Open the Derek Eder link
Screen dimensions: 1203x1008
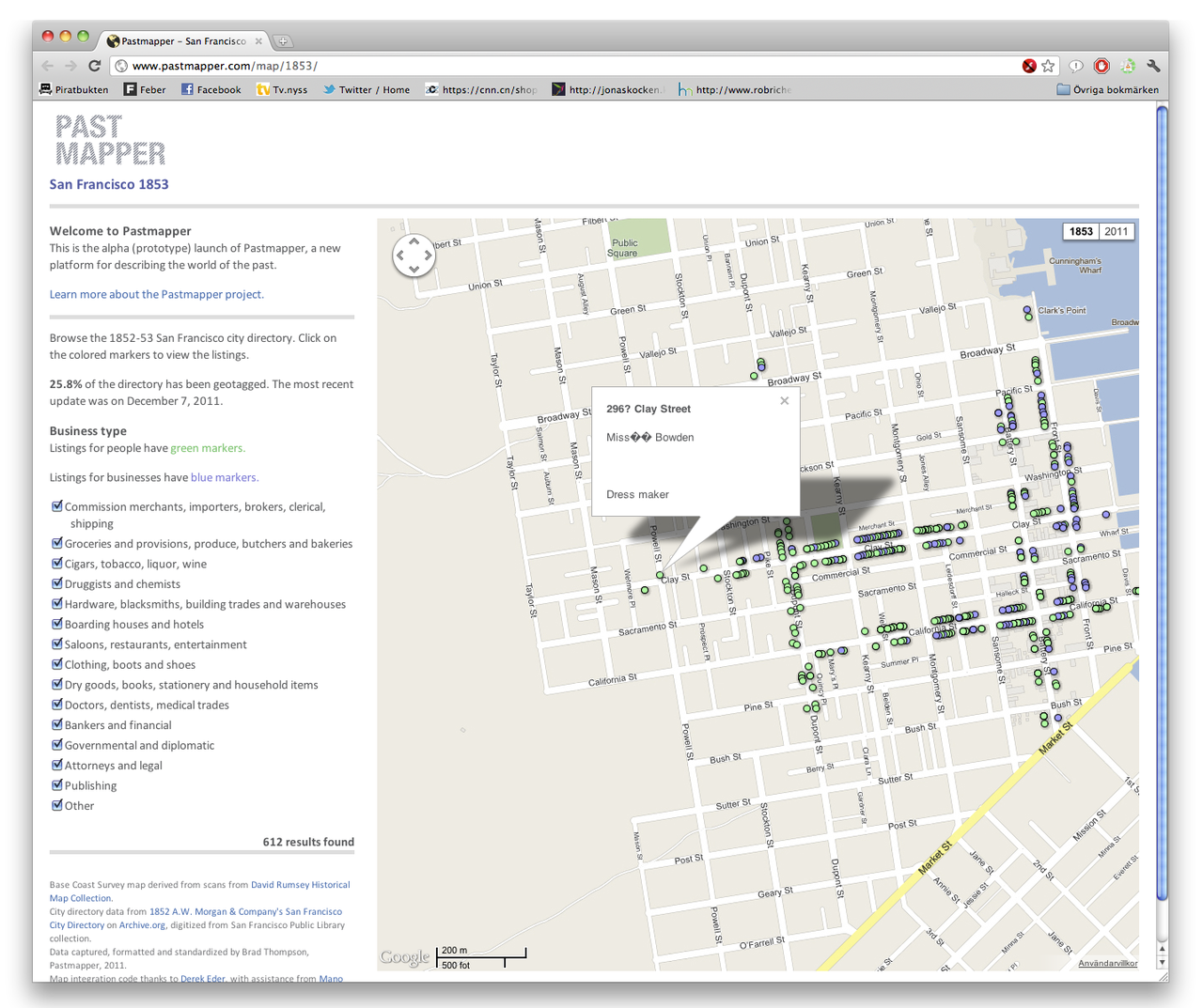203,978
